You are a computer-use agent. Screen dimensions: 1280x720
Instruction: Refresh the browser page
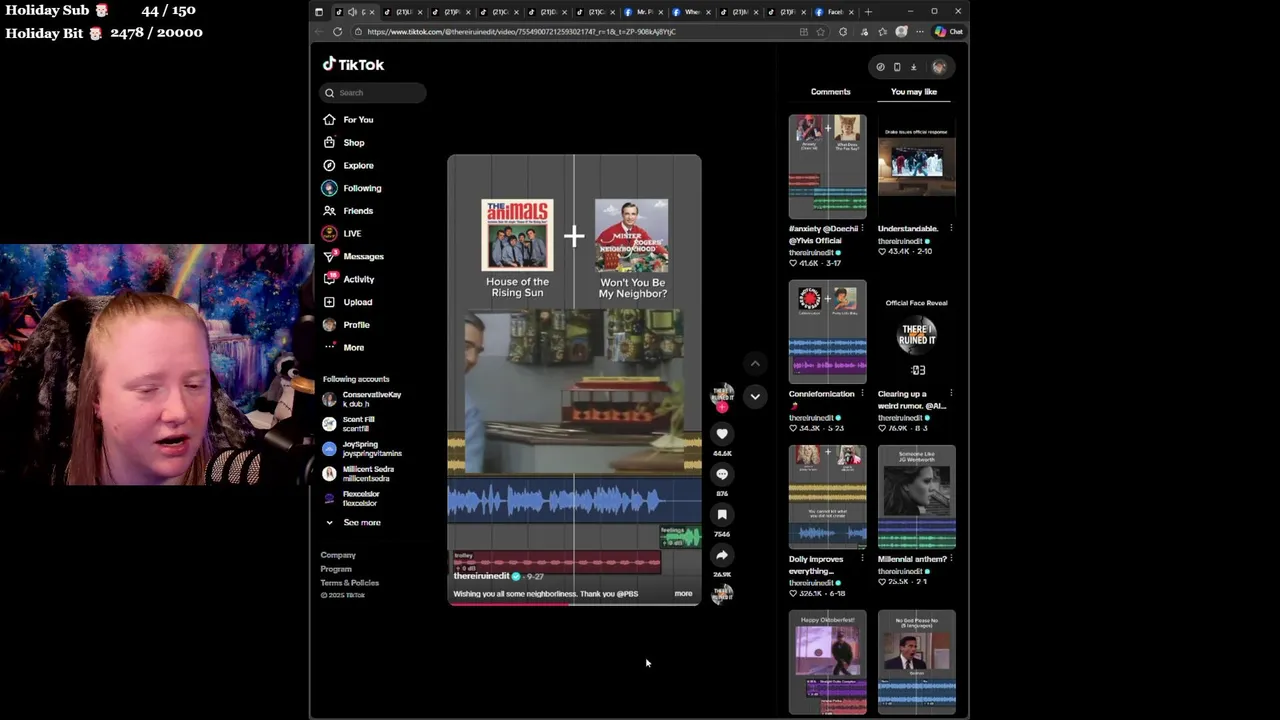click(337, 32)
